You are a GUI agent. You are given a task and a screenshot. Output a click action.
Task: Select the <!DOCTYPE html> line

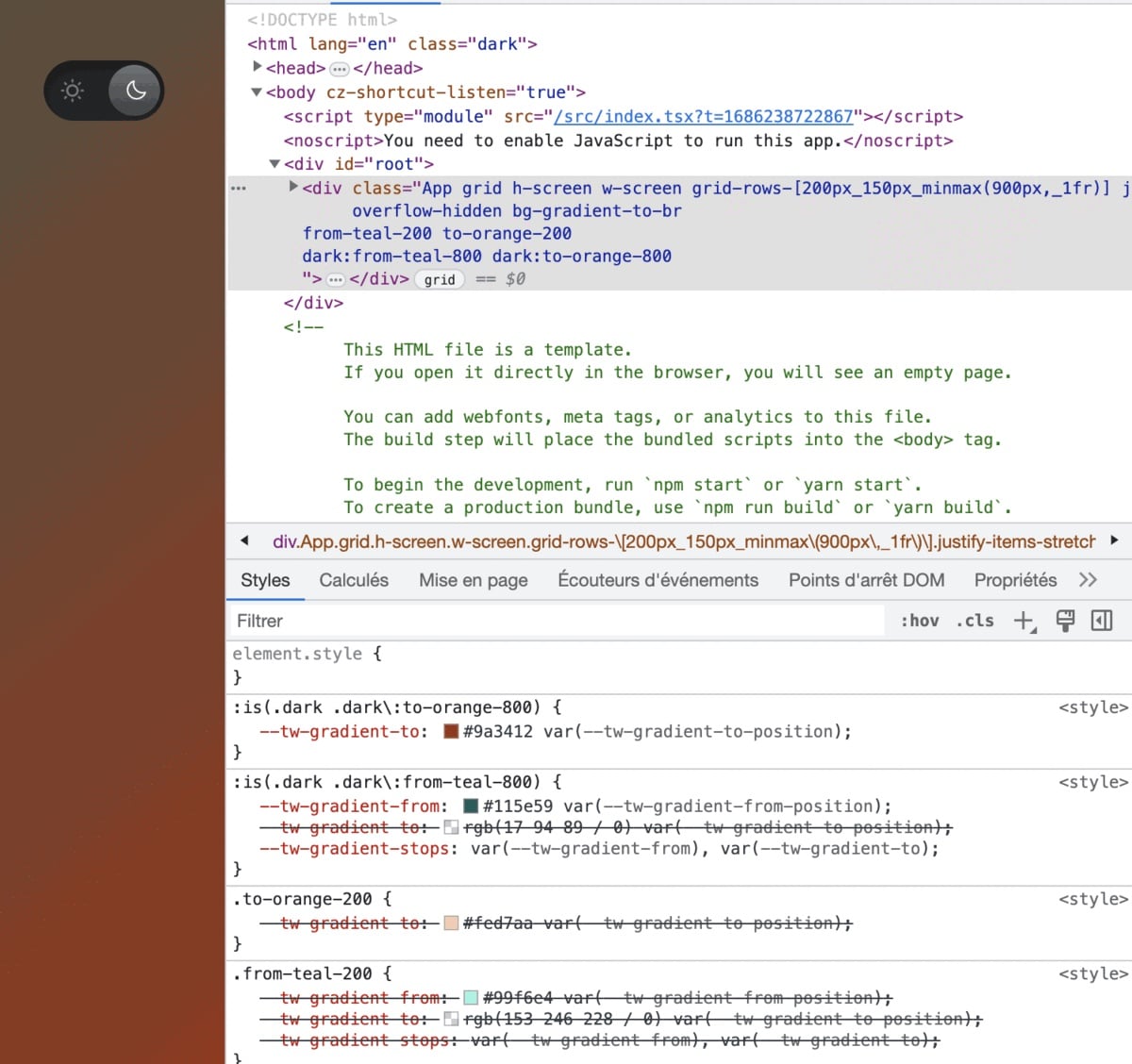click(x=322, y=20)
